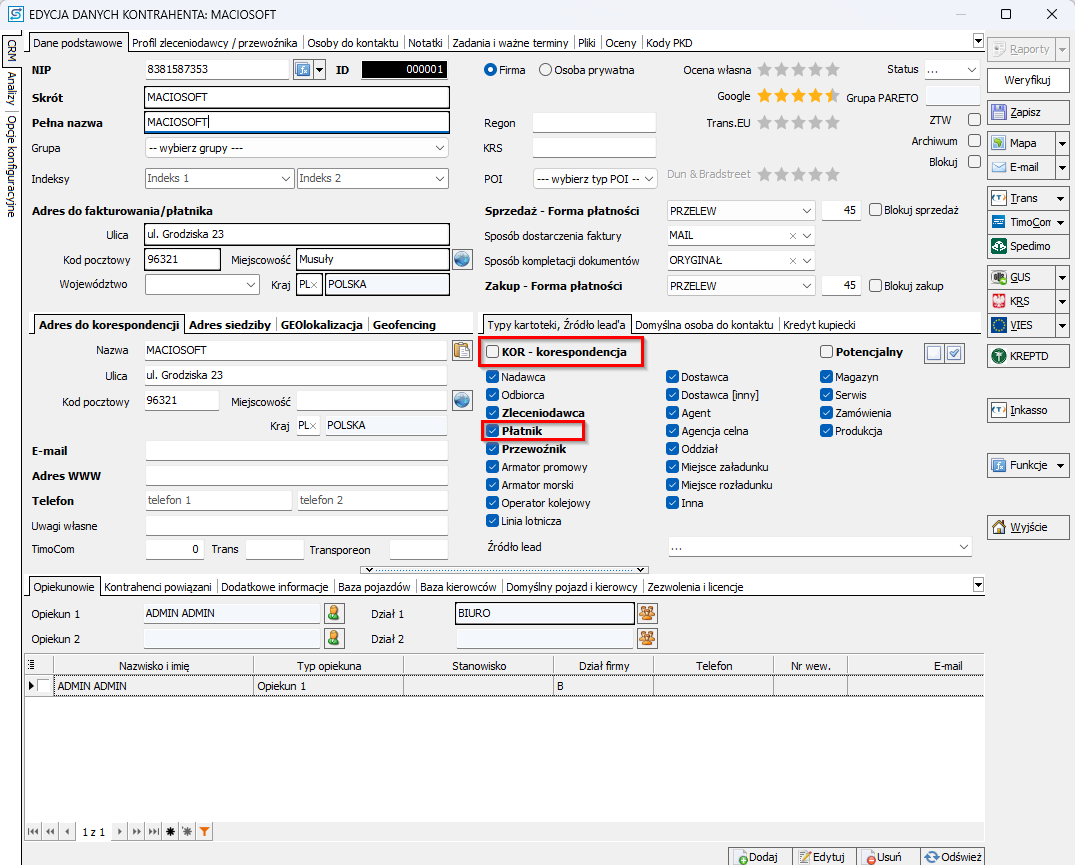Viewport: 1075px width, 865px height.
Task: Select the Osoba prywatna radio button
Action: tap(545, 70)
